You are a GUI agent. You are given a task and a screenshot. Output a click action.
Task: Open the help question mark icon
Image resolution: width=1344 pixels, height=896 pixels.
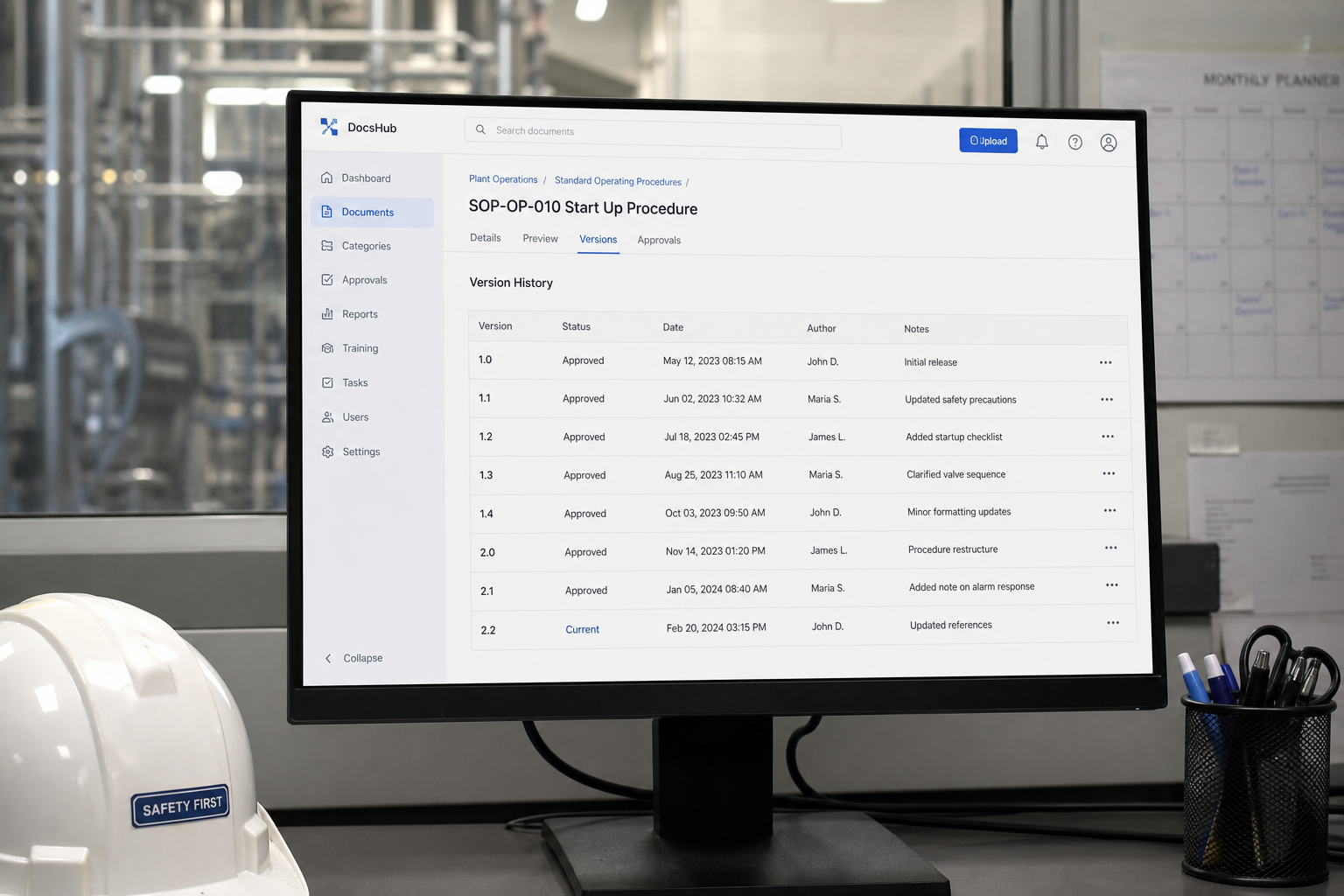(x=1074, y=142)
